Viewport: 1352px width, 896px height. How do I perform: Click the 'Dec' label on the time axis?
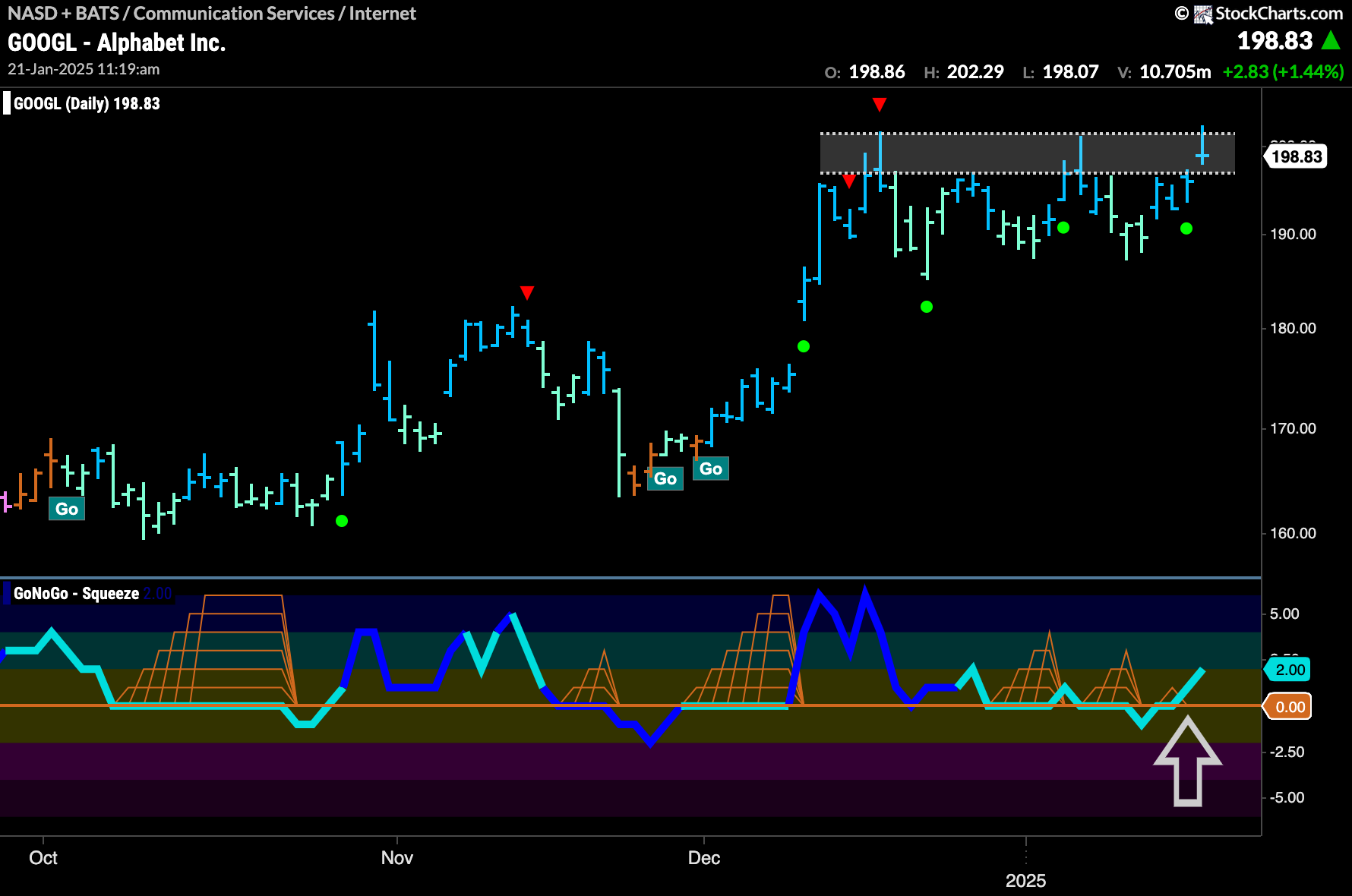click(x=704, y=858)
